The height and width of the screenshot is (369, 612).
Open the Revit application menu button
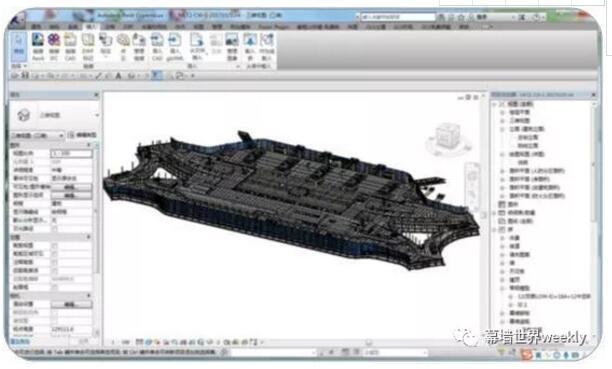pos(17,19)
